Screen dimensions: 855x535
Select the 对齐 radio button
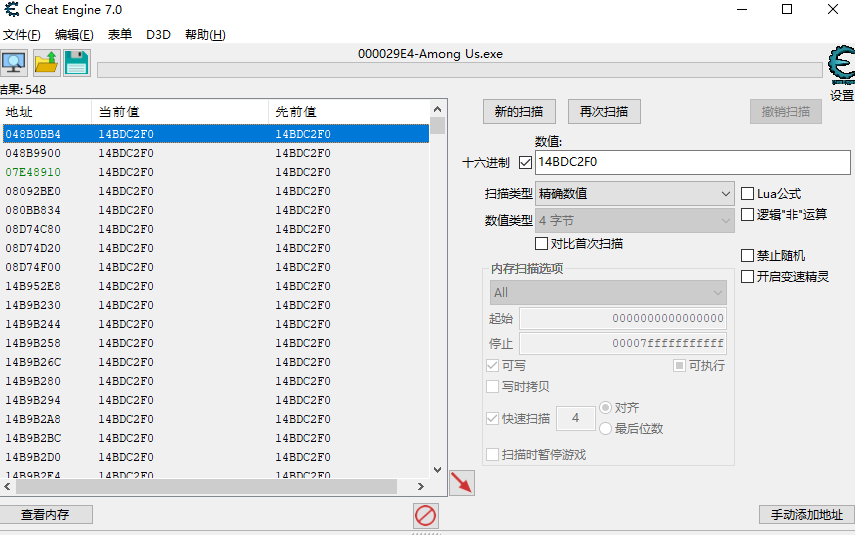coord(605,407)
